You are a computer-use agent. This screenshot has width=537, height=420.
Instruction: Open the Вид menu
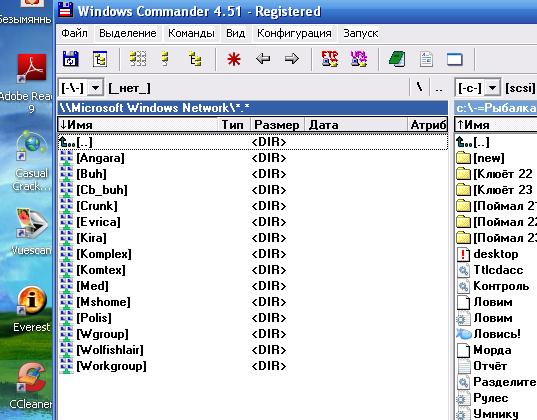point(236,33)
